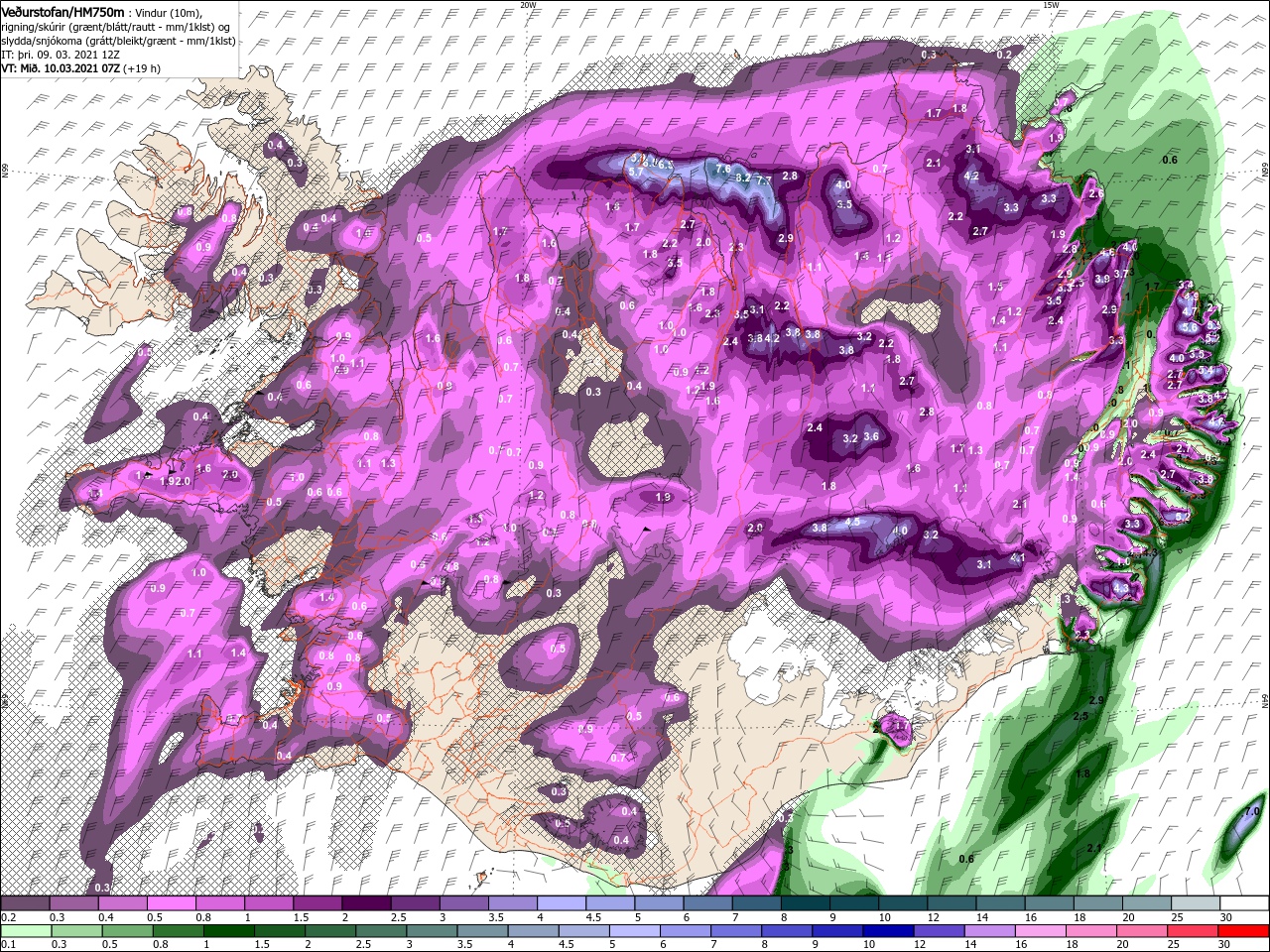Select the deep blue bottom-row swatch between 10 and 12
The height and width of the screenshot is (952, 1270).
[888, 931]
